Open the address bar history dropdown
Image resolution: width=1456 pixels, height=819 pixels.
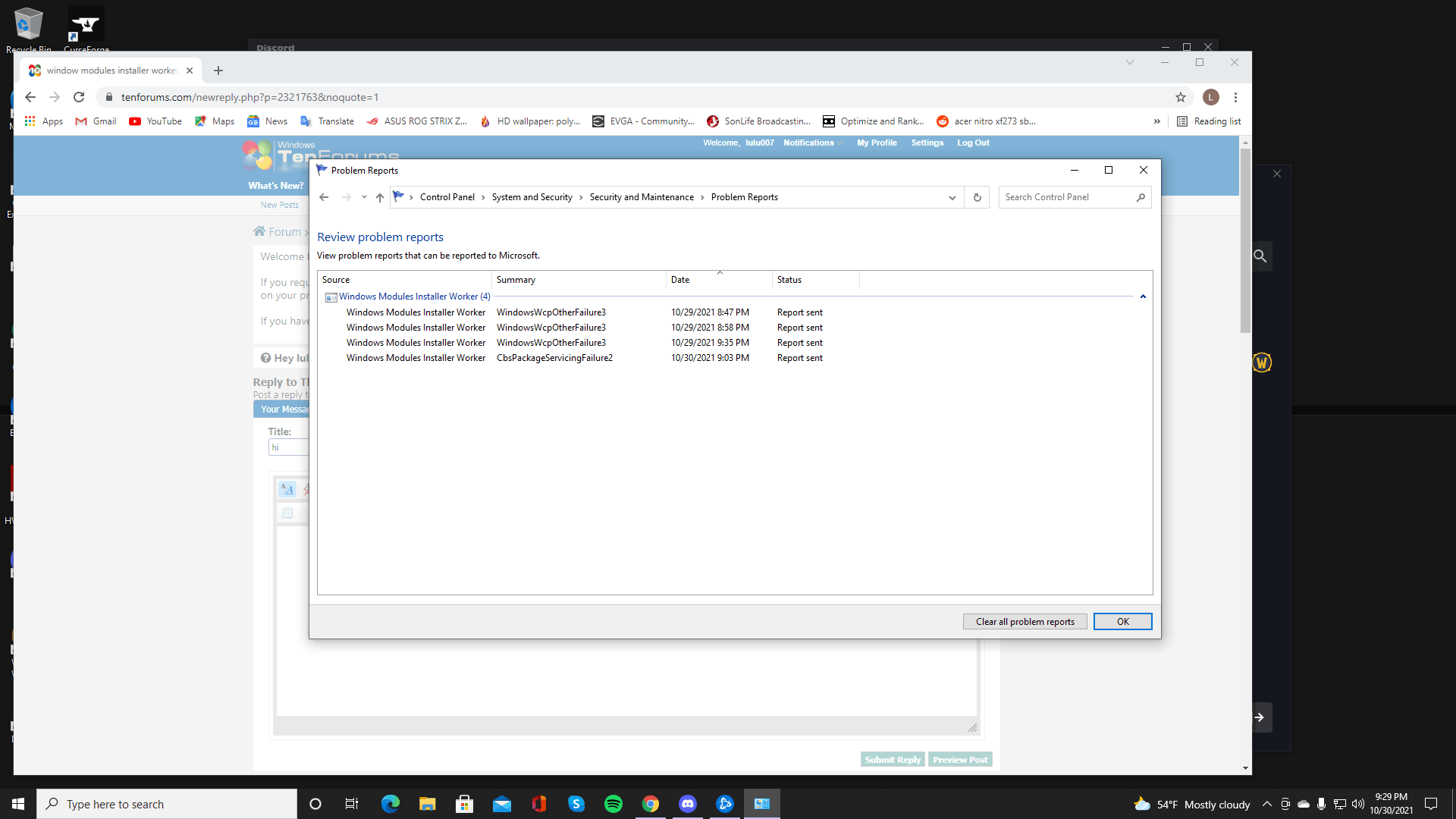[x=952, y=197]
